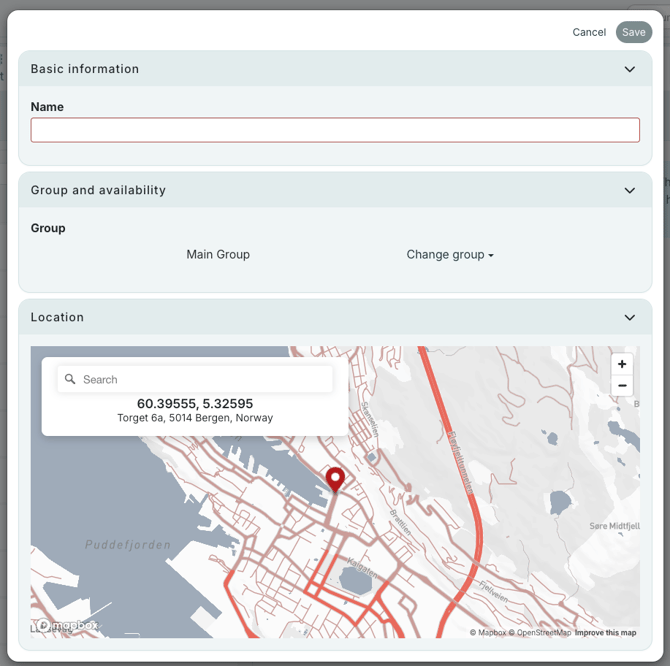This screenshot has height=666, width=670.
Task: Save the new entry
Action: [x=634, y=32]
